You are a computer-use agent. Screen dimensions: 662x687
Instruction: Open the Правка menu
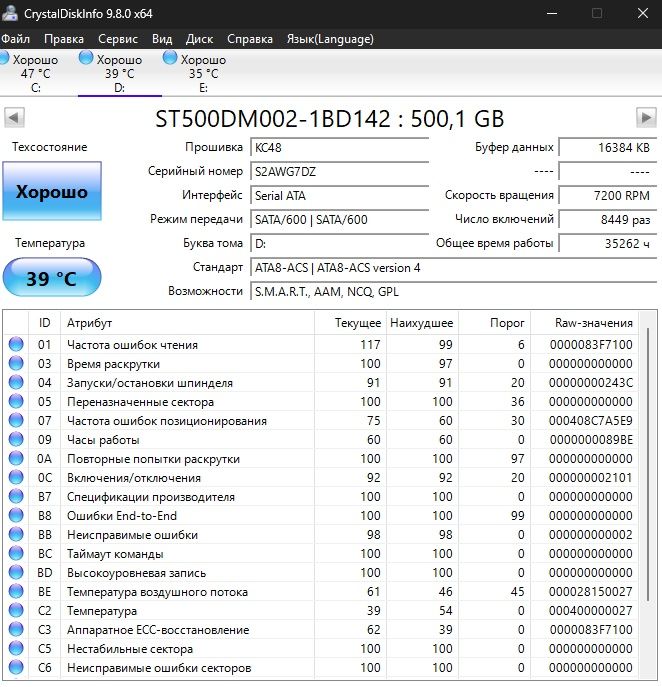[64, 39]
